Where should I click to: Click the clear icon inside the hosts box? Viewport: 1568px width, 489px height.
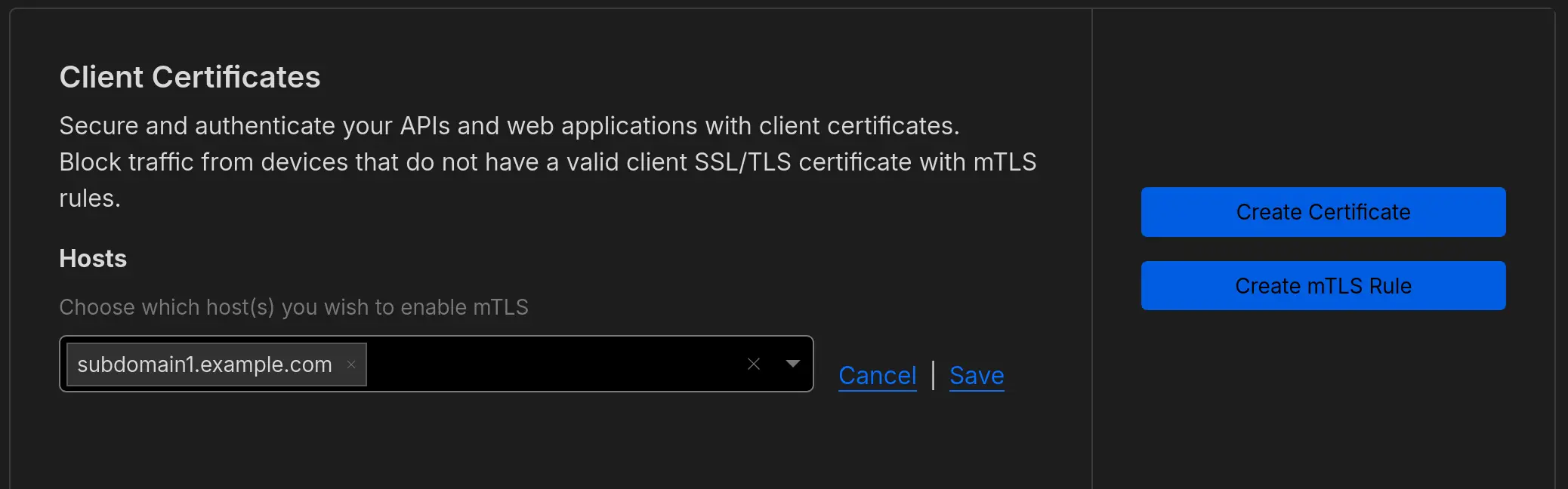753,364
